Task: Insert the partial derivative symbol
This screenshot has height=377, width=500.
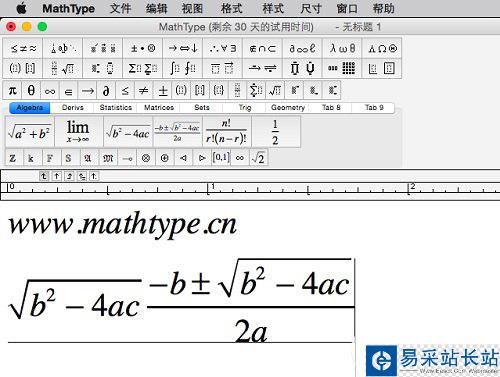Action: 106,90
